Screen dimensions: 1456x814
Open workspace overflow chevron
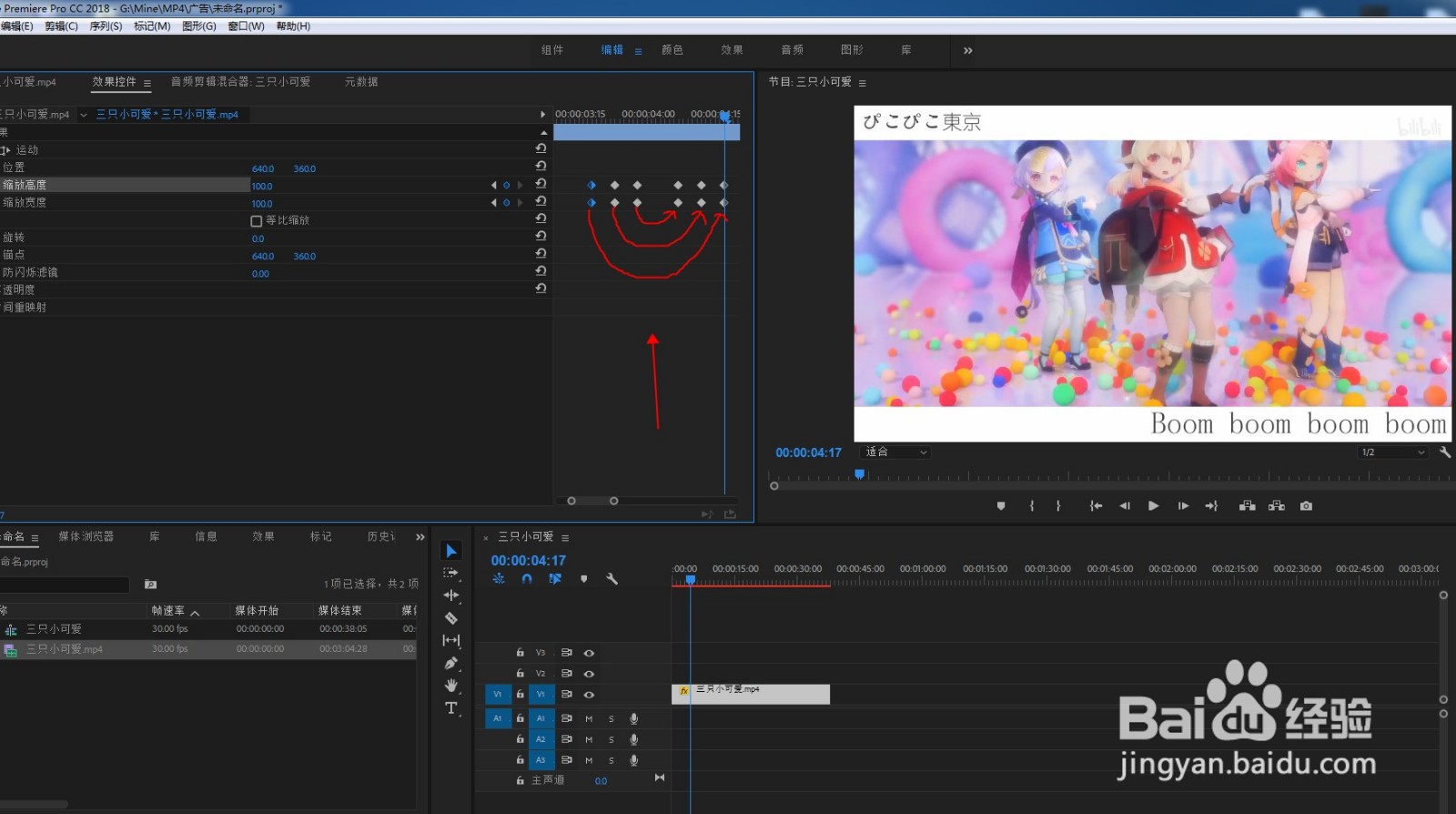(968, 51)
